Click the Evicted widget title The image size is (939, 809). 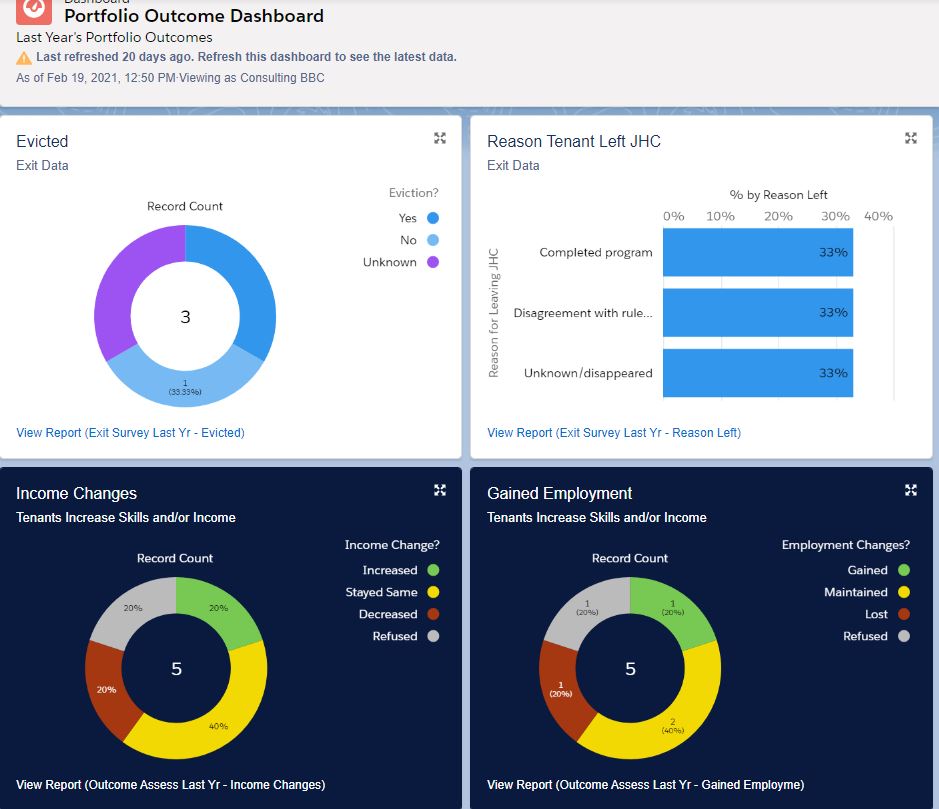42,141
